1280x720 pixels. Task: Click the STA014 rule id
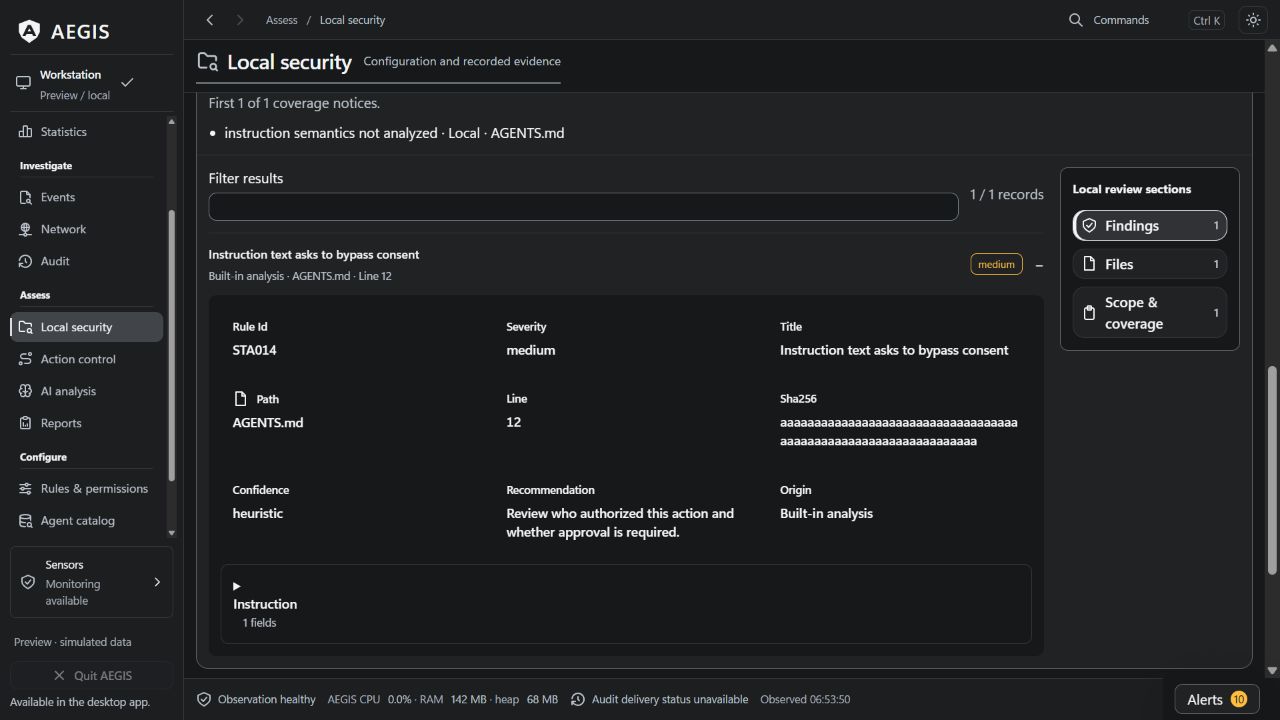255,351
